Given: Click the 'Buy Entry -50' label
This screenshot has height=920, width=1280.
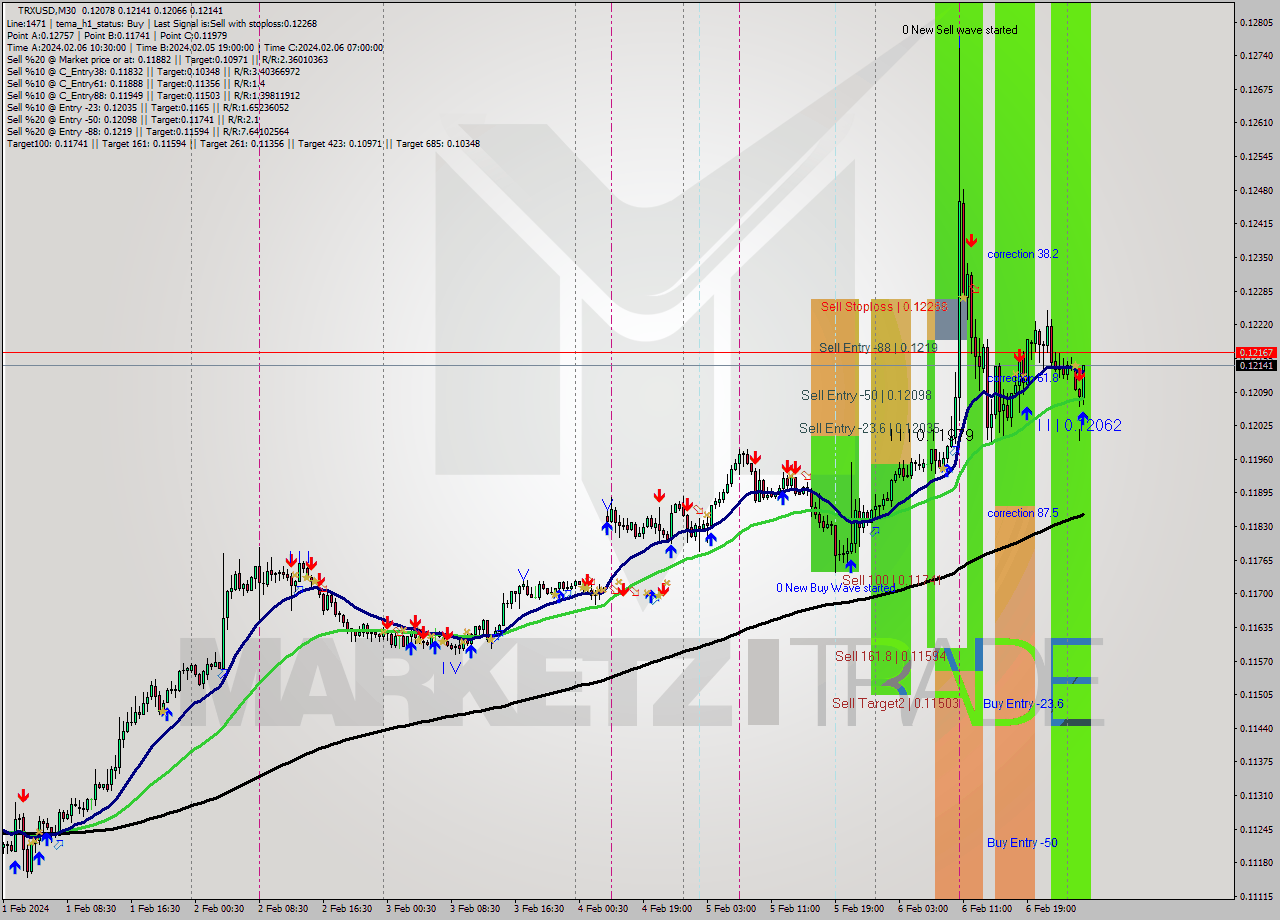Looking at the screenshot, I should pos(1022,842).
